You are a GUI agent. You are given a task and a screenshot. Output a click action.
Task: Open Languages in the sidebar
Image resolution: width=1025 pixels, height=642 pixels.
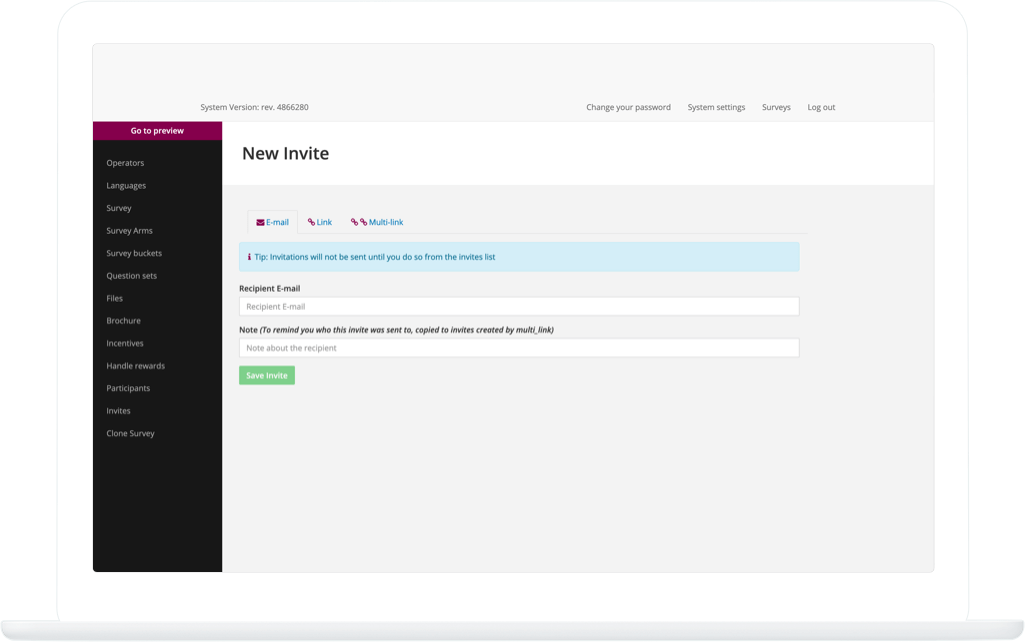[x=126, y=186]
